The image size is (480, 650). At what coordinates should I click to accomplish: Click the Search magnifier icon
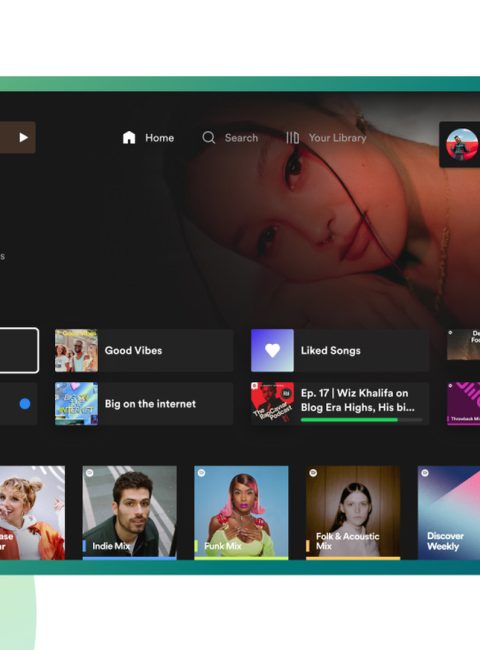[x=208, y=137]
